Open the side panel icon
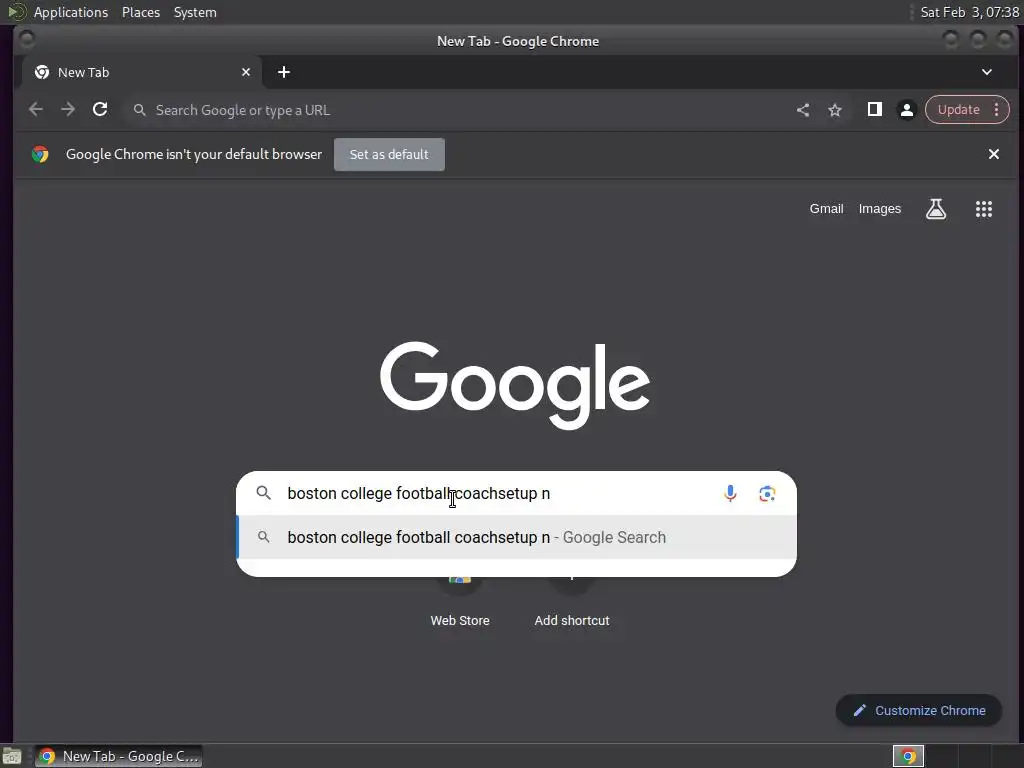Viewport: 1024px width, 768px height. point(874,110)
